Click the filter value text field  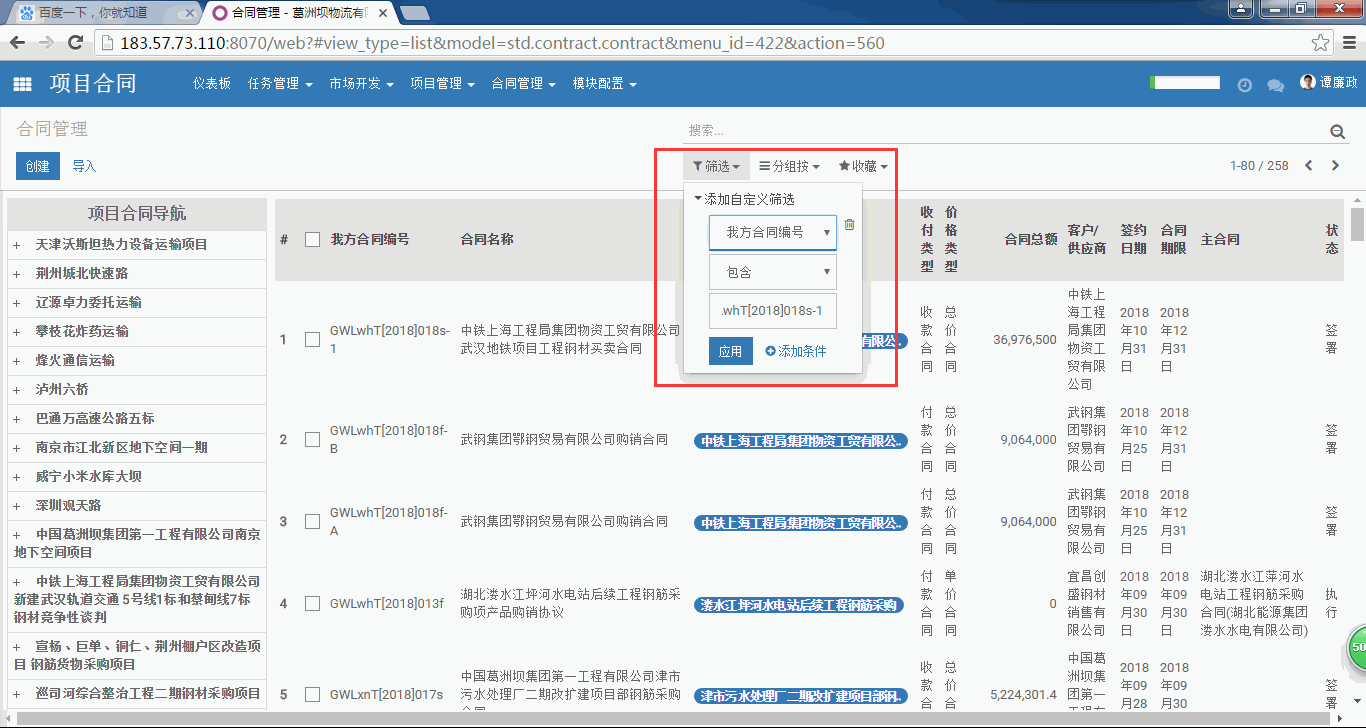[772, 311]
